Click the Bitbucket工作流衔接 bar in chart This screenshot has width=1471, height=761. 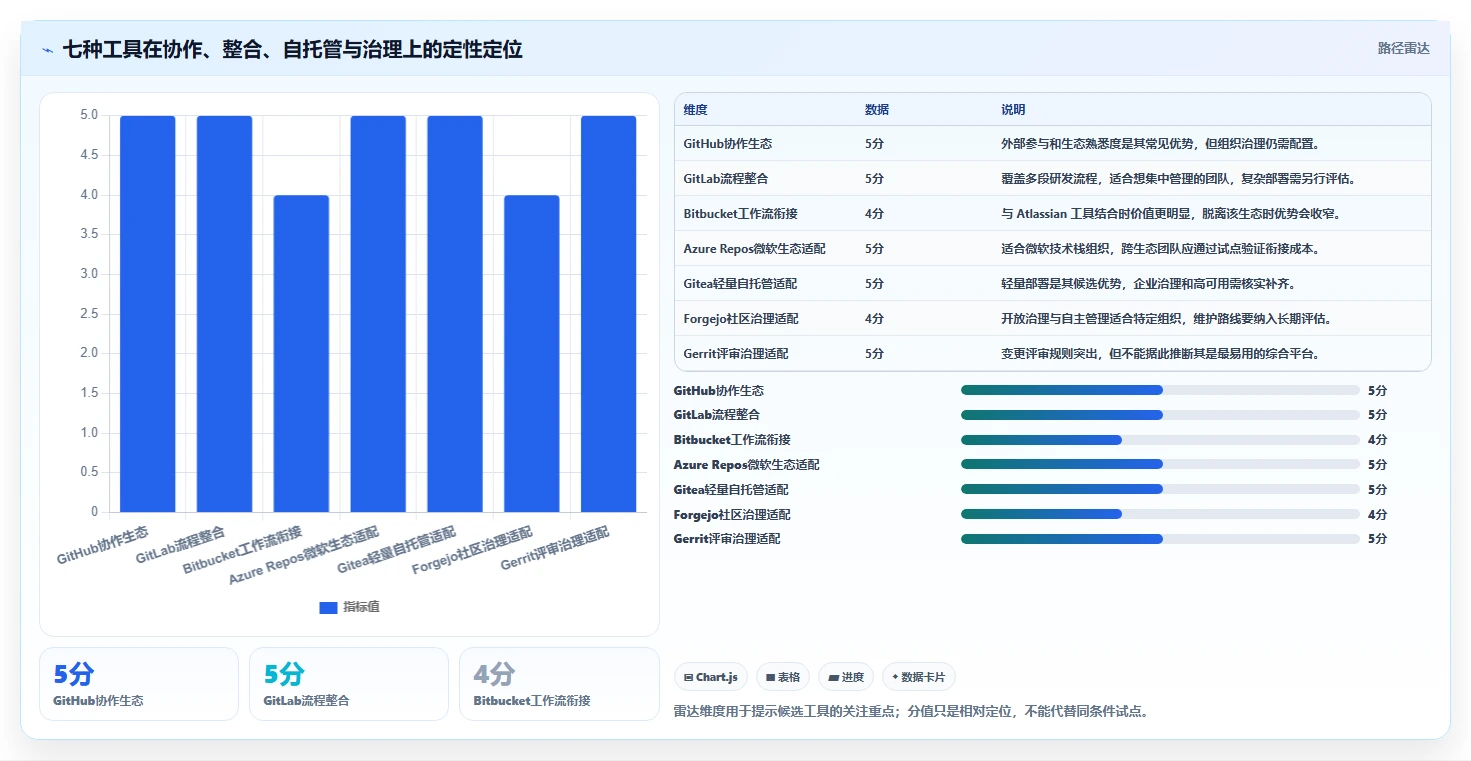[x=301, y=354]
